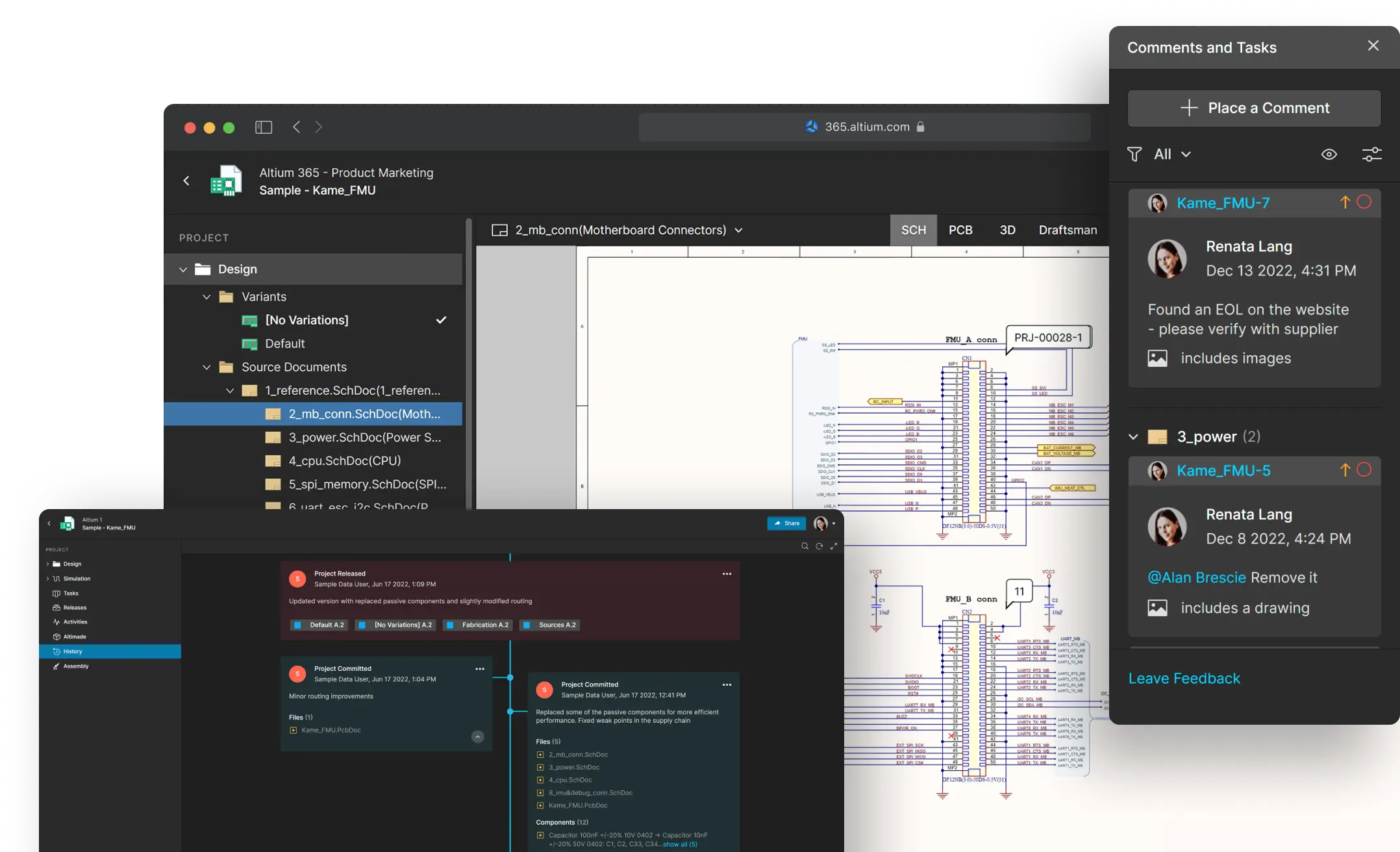The height and width of the screenshot is (852, 1400).
Task: Collapse the Minor routing improvements card
Action: (x=478, y=736)
